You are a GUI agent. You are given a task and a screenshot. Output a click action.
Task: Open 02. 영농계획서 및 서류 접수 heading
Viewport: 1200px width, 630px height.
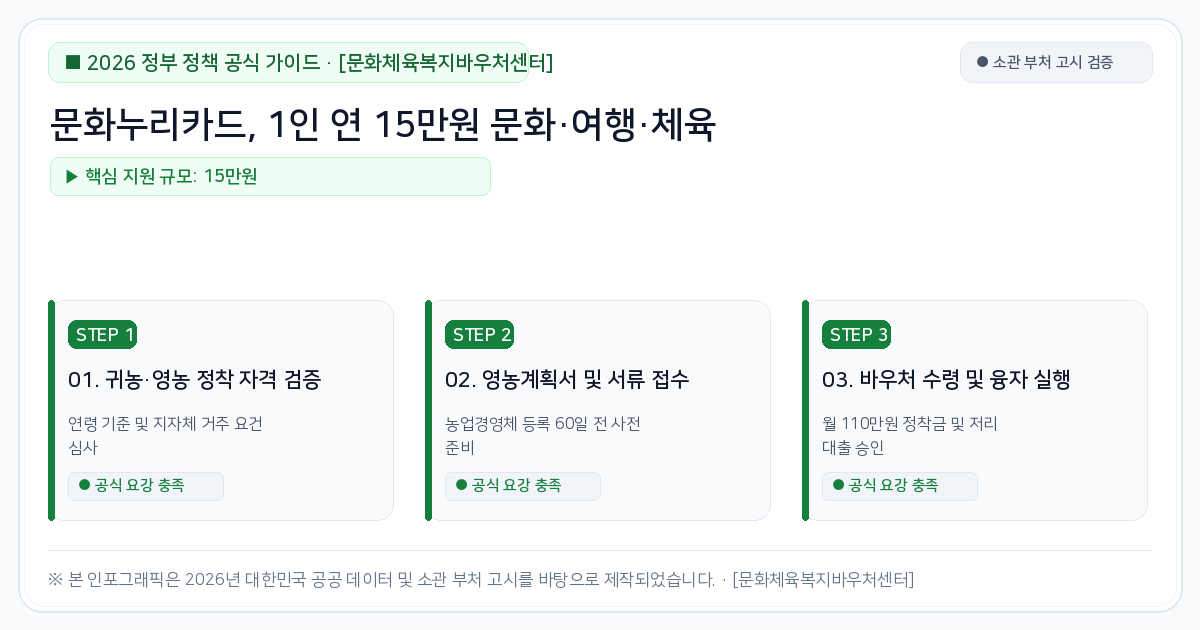pos(567,380)
